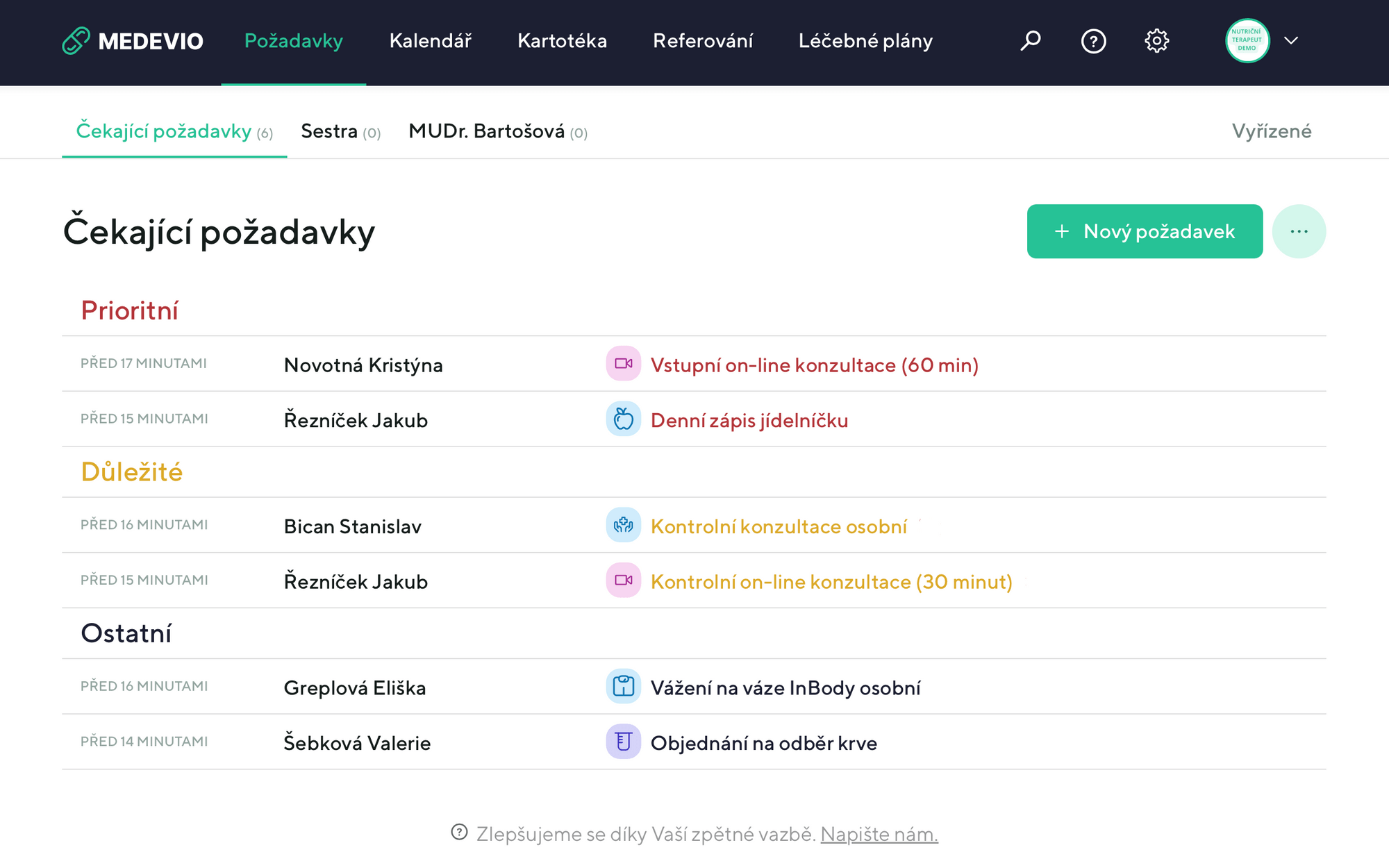Click scale icon for Vážení InBody request
This screenshot has width=1389, height=868.
tap(623, 687)
